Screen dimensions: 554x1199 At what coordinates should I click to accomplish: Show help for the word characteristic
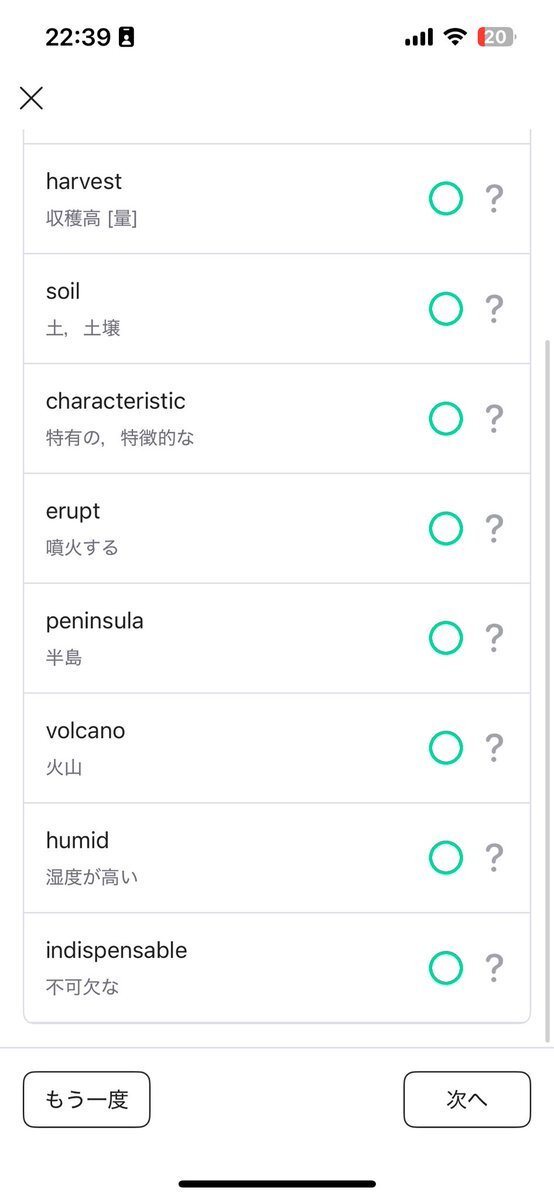(494, 418)
